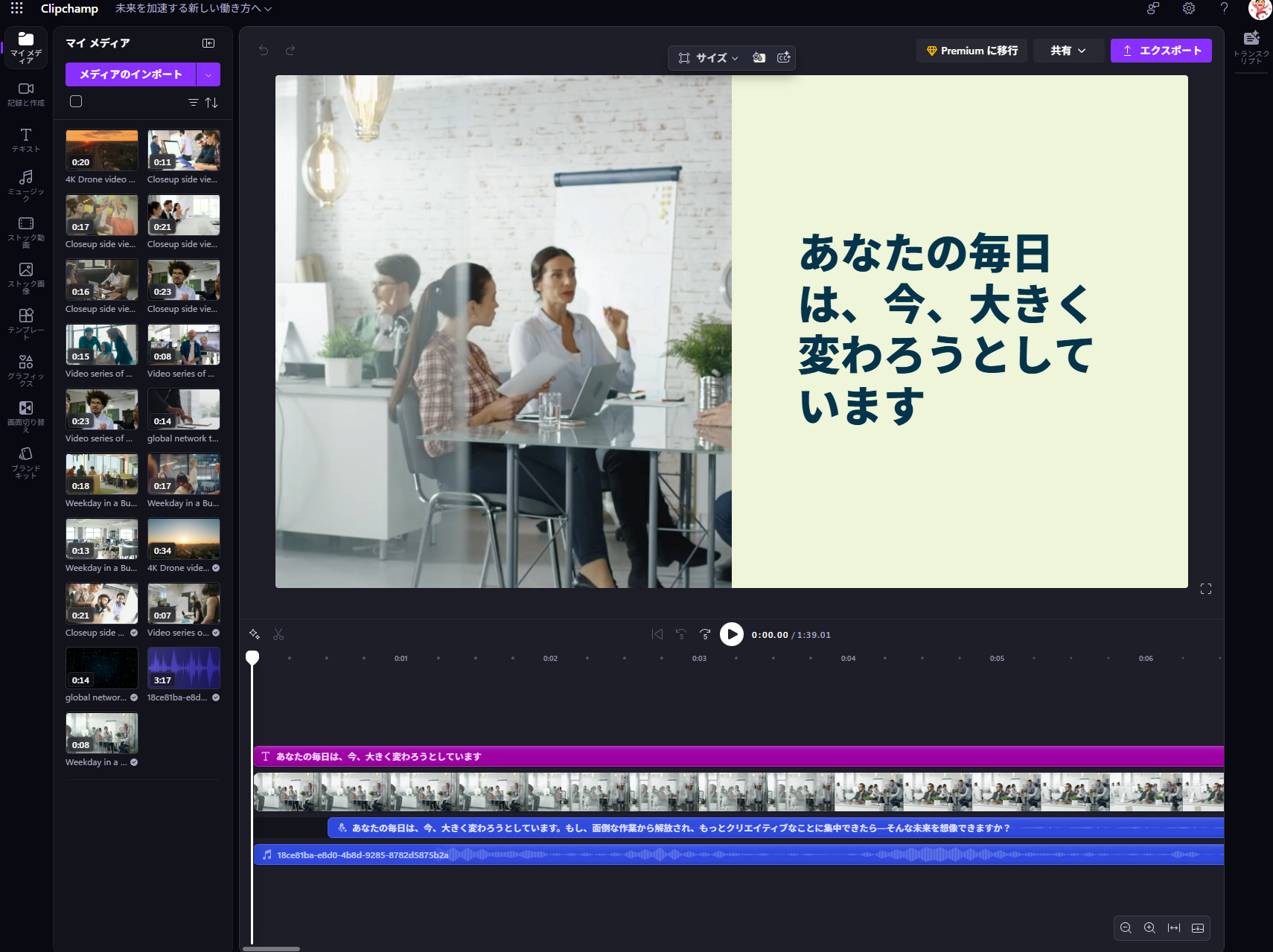Viewport: 1273px width, 952px height.
Task: Click the redo arrow icon
Action: click(290, 50)
